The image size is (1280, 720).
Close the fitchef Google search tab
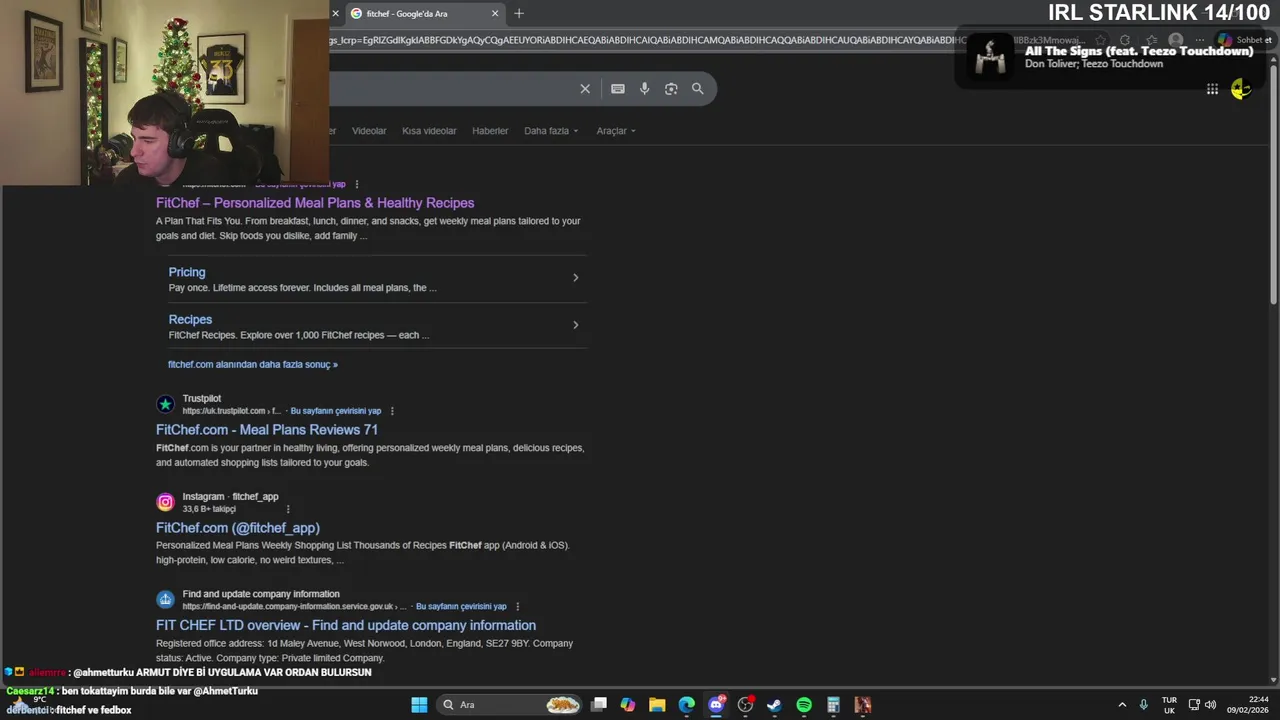494,13
